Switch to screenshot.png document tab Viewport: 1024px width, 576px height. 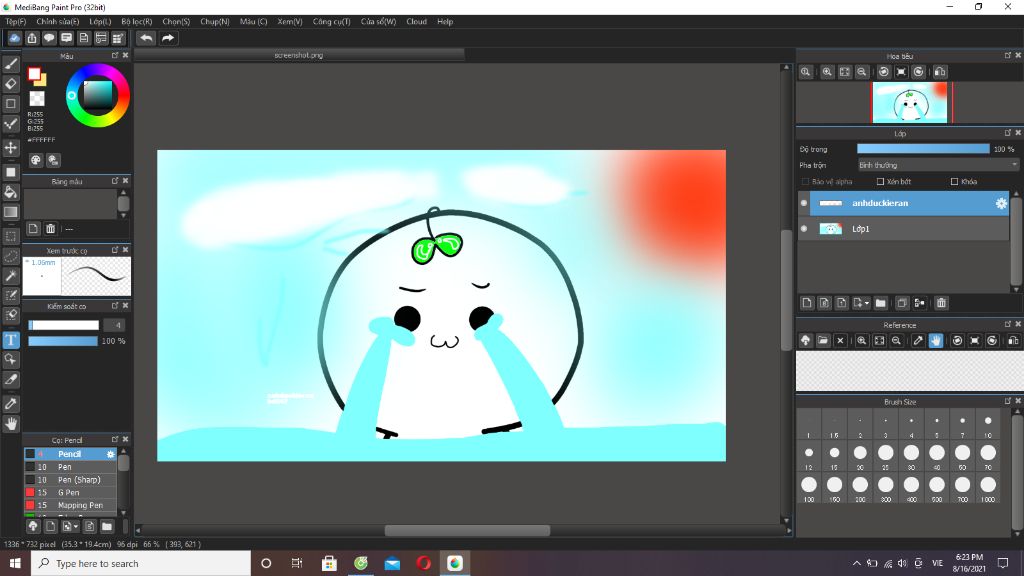click(x=299, y=56)
